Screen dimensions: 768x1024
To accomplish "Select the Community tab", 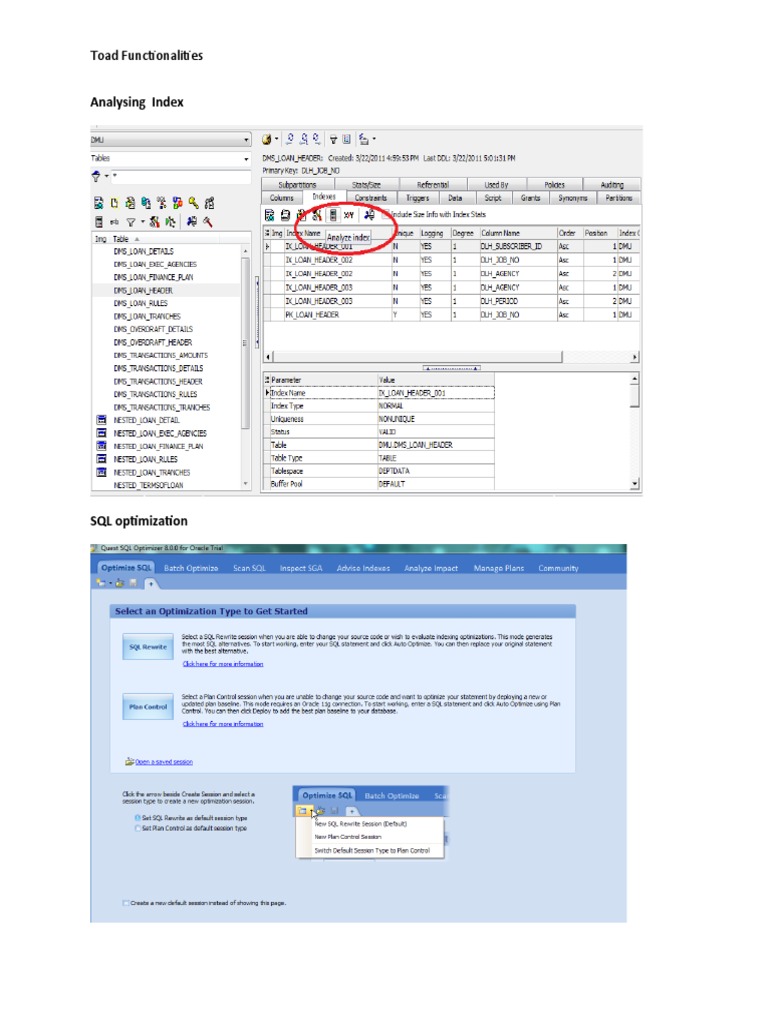I will coord(558,568).
